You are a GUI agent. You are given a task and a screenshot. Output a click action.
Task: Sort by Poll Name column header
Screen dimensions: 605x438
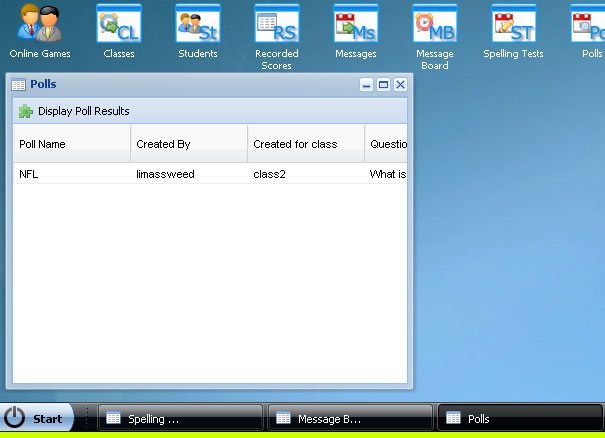[70, 144]
